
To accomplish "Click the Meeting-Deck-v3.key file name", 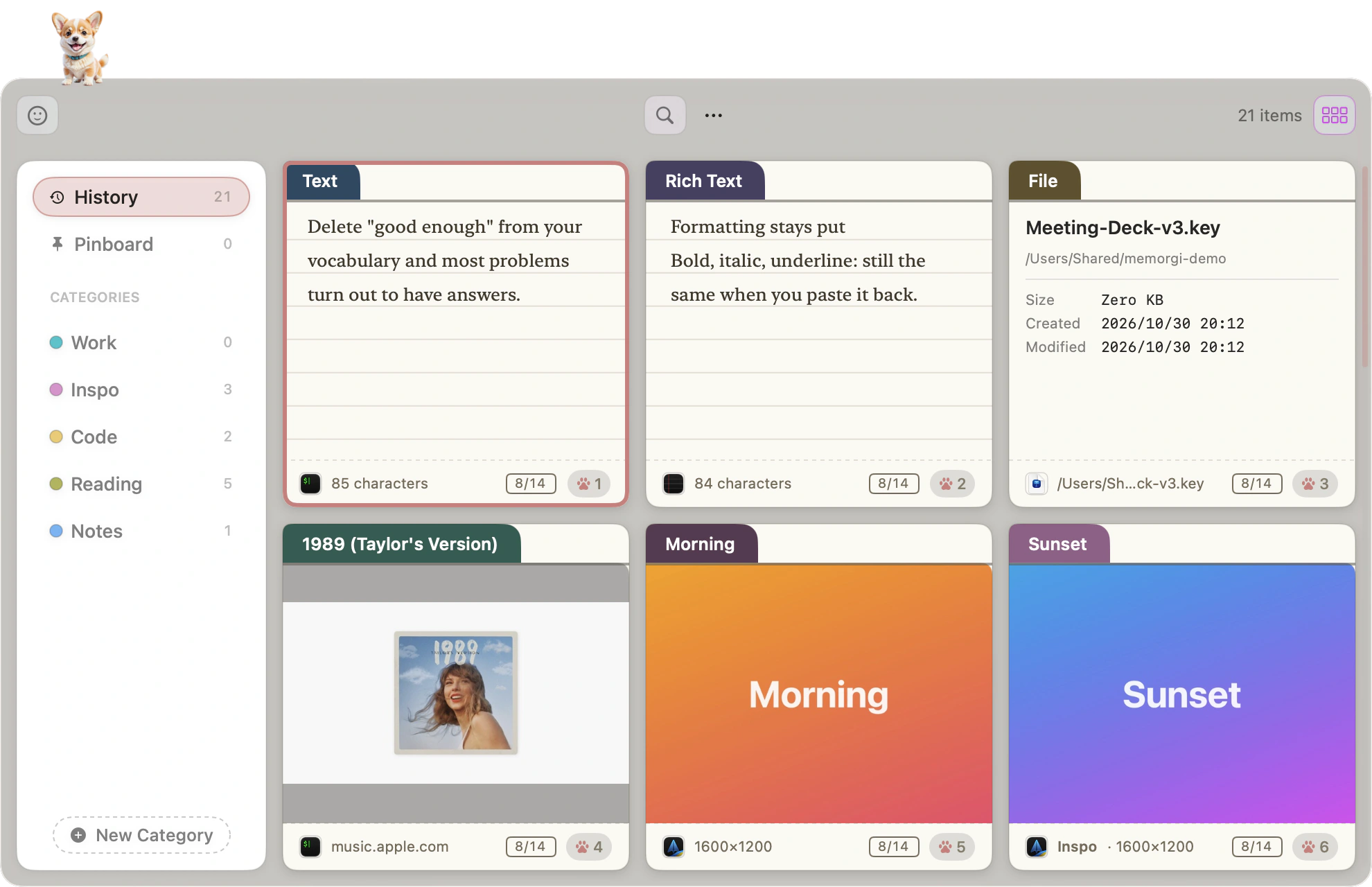I will click(1123, 227).
